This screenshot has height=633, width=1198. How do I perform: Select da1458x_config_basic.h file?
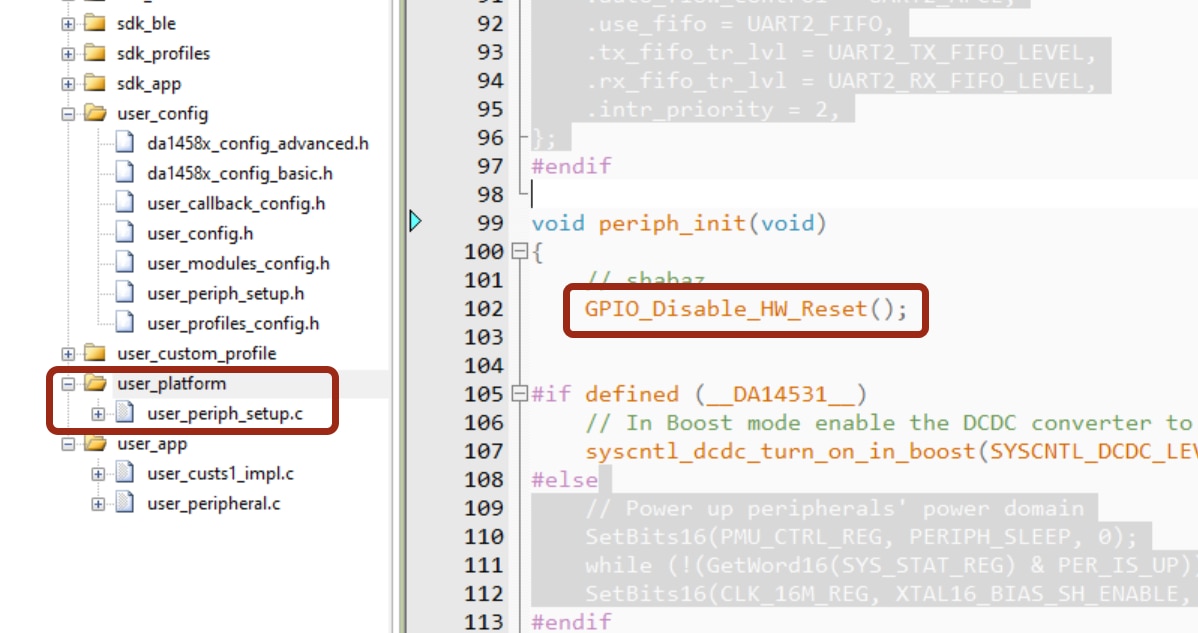(x=240, y=173)
